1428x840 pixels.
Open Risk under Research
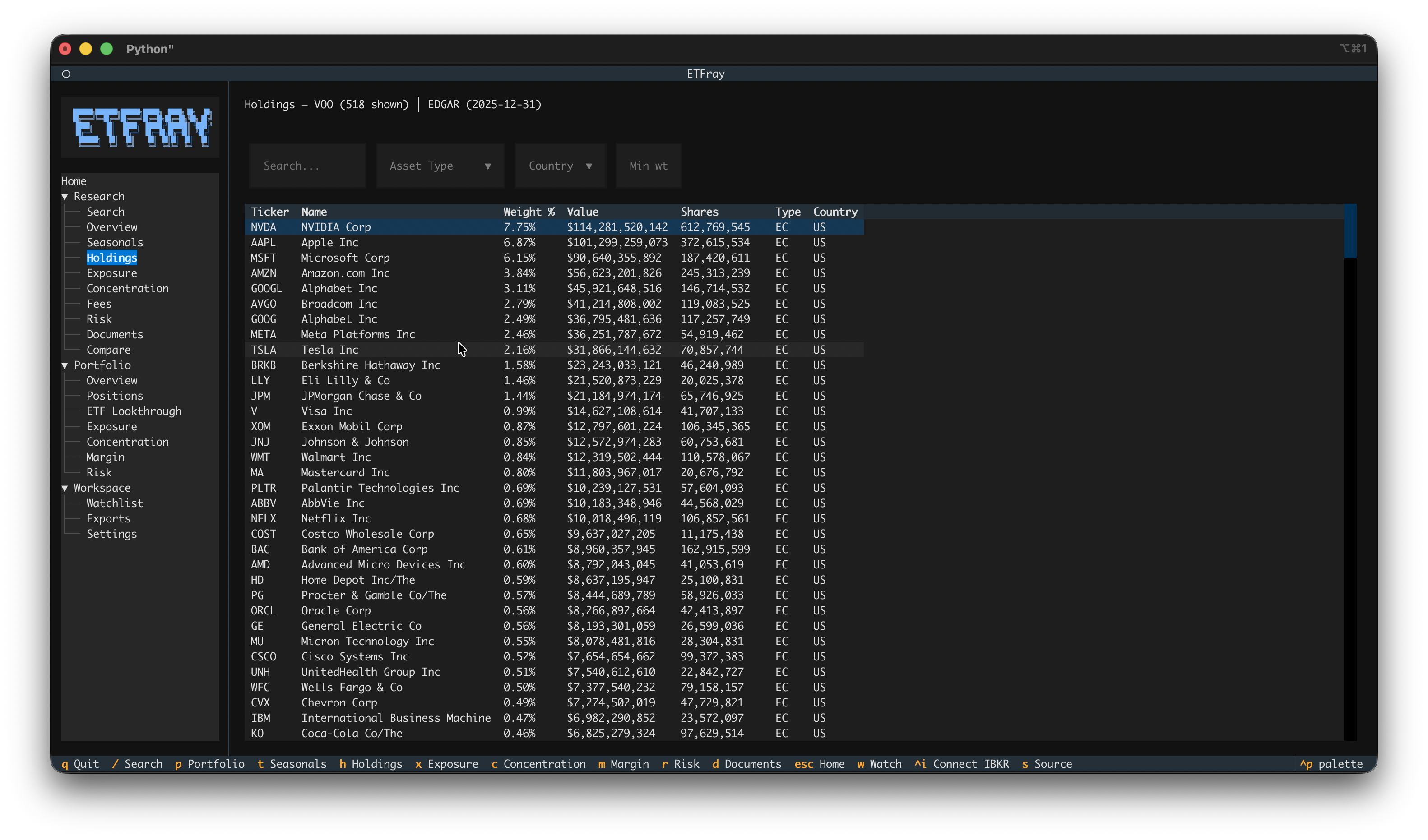98,319
